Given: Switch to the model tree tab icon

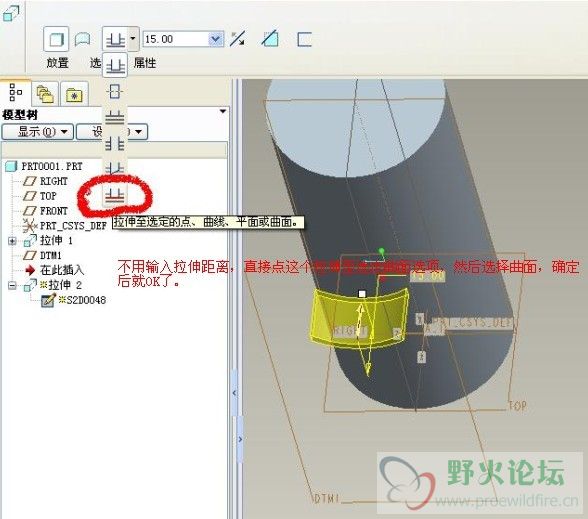Looking at the screenshot, I should [x=15, y=92].
